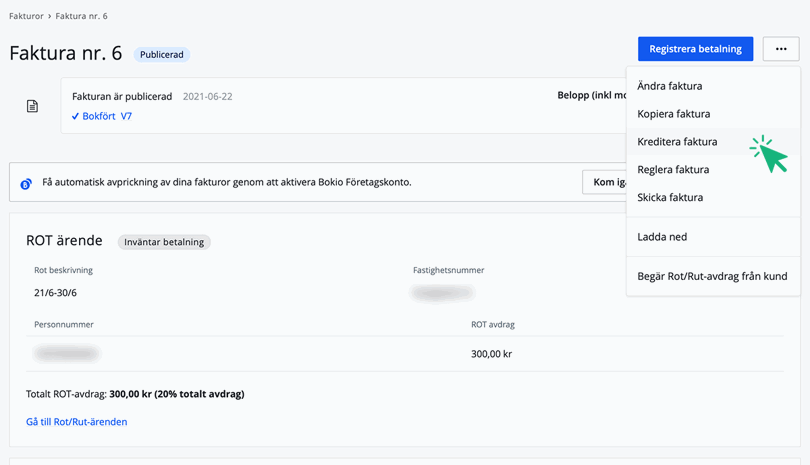The image size is (810, 465).
Task: Click the breadcrumb chevron separator
Action: pyautogui.click(x=50, y=17)
